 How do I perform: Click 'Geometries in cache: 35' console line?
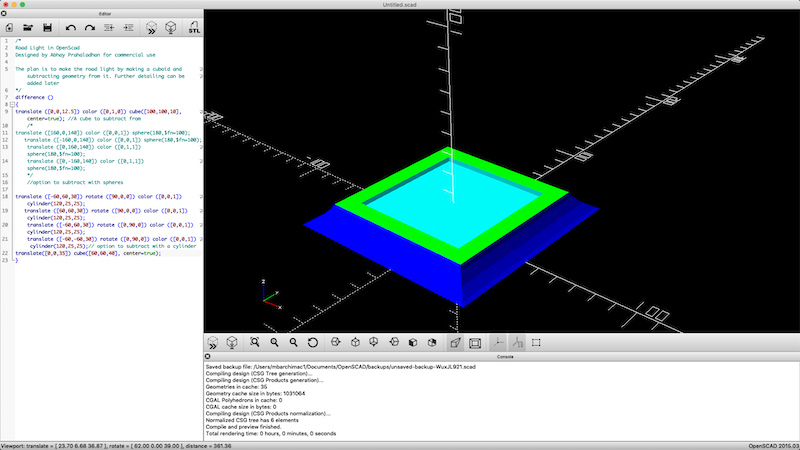pyautogui.click(x=236, y=387)
